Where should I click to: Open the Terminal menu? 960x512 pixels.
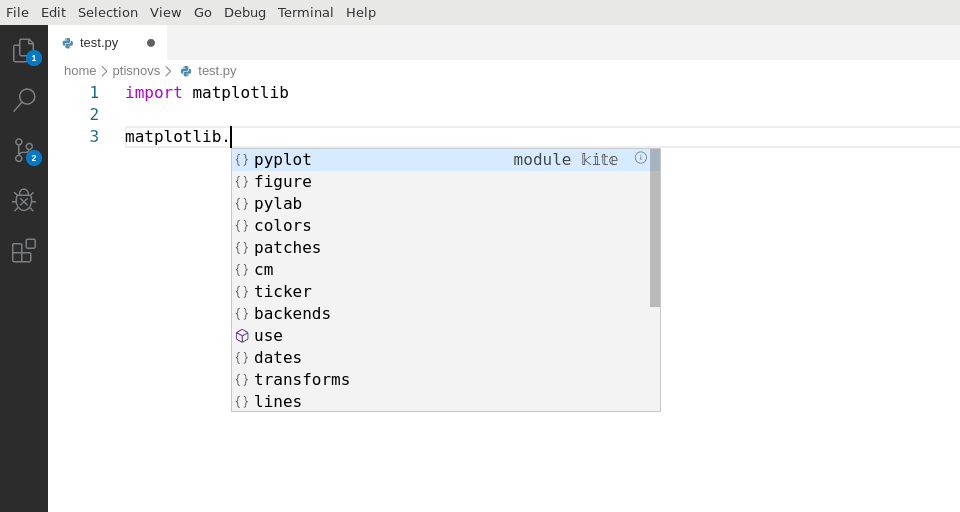(306, 12)
